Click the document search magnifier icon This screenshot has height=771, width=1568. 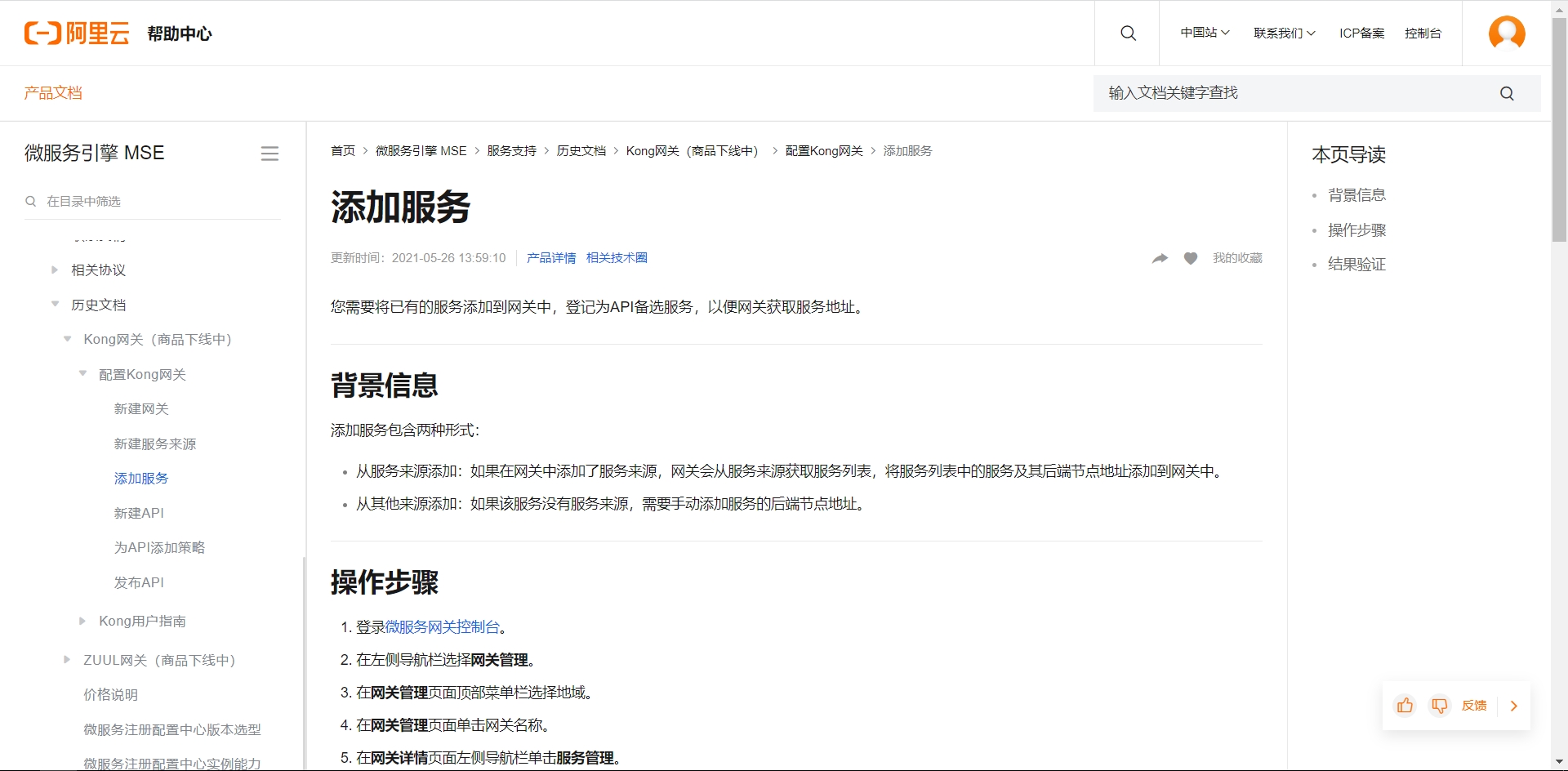coord(1507,94)
